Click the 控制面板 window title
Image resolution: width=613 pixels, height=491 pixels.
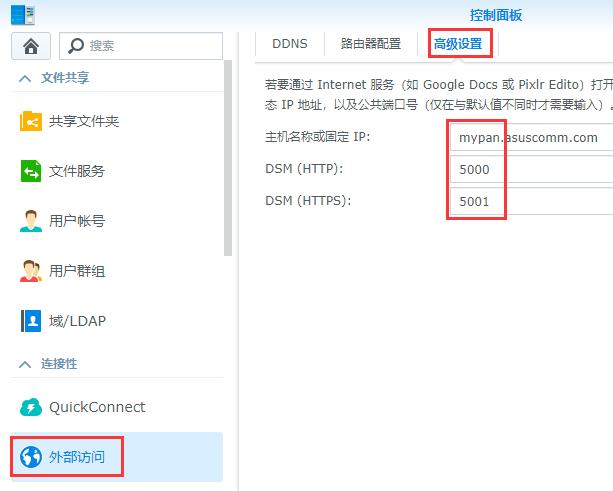(x=496, y=15)
